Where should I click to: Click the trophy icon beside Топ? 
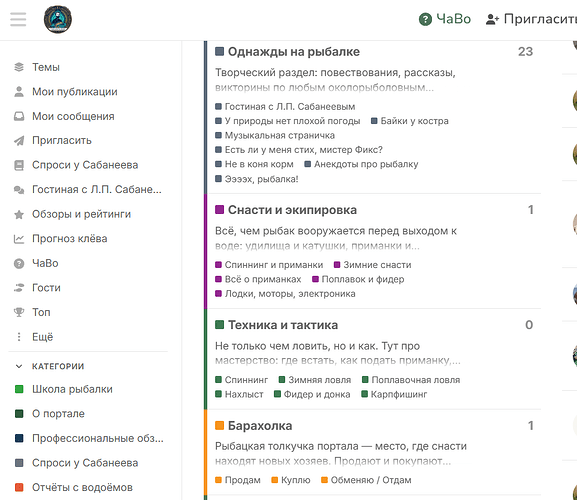(19, 312)
